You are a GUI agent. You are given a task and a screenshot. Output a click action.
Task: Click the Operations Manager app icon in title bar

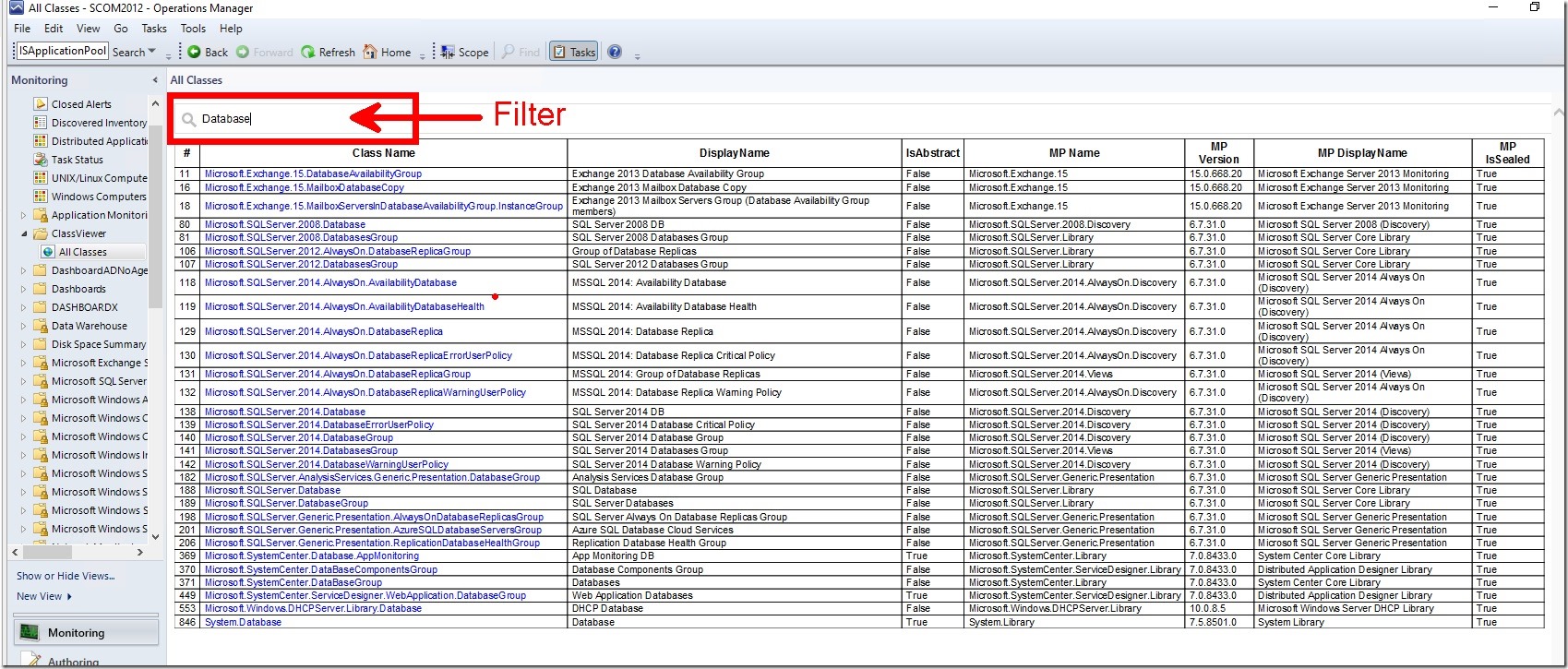click(x=16, y=7)
